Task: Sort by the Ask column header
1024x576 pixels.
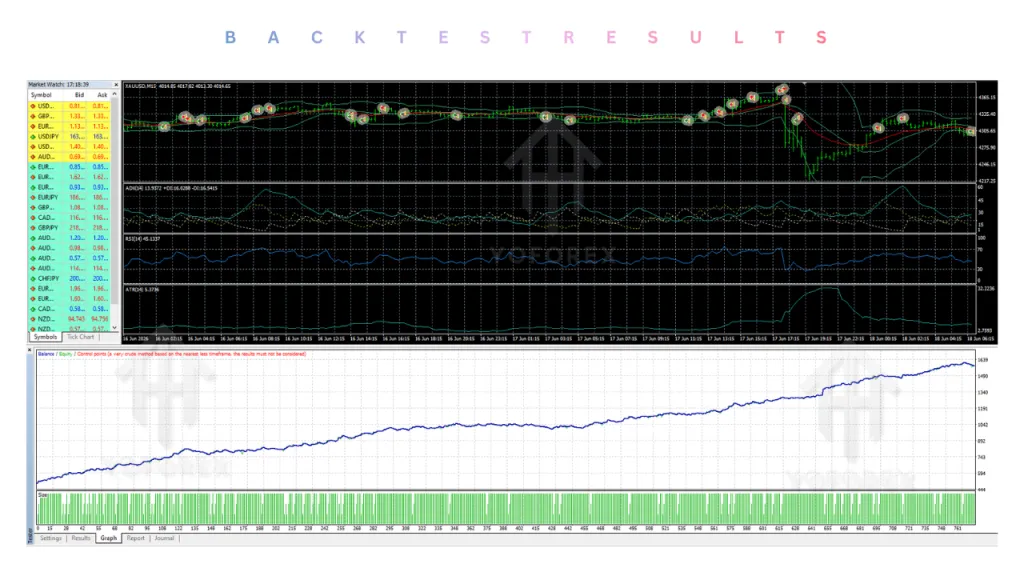Action: pos(101,95)
